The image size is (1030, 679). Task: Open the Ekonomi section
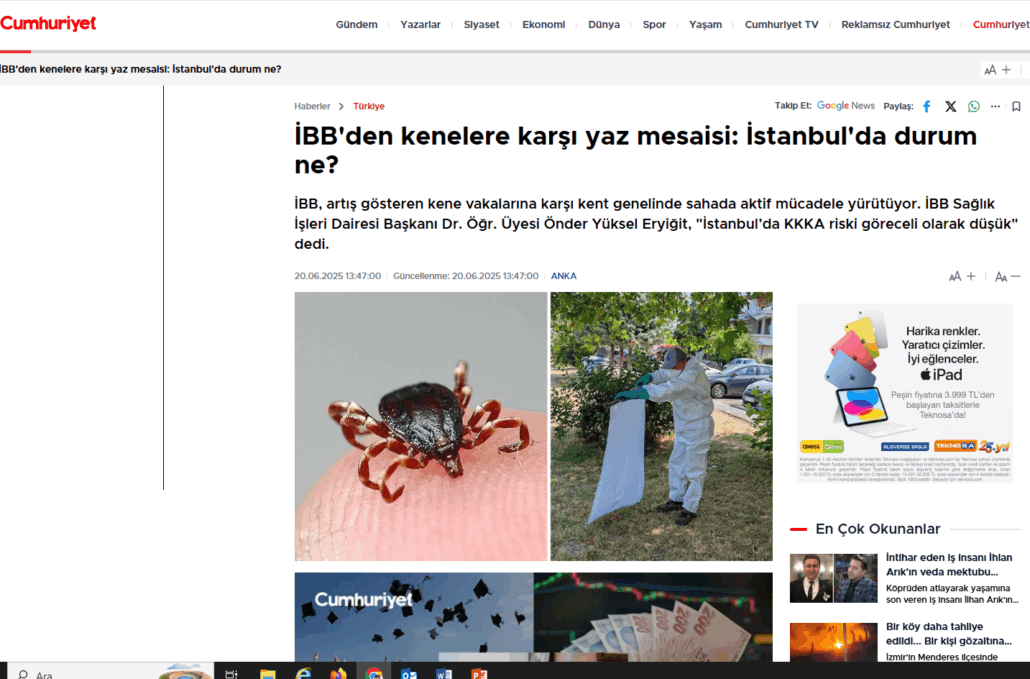click(543, 24)
